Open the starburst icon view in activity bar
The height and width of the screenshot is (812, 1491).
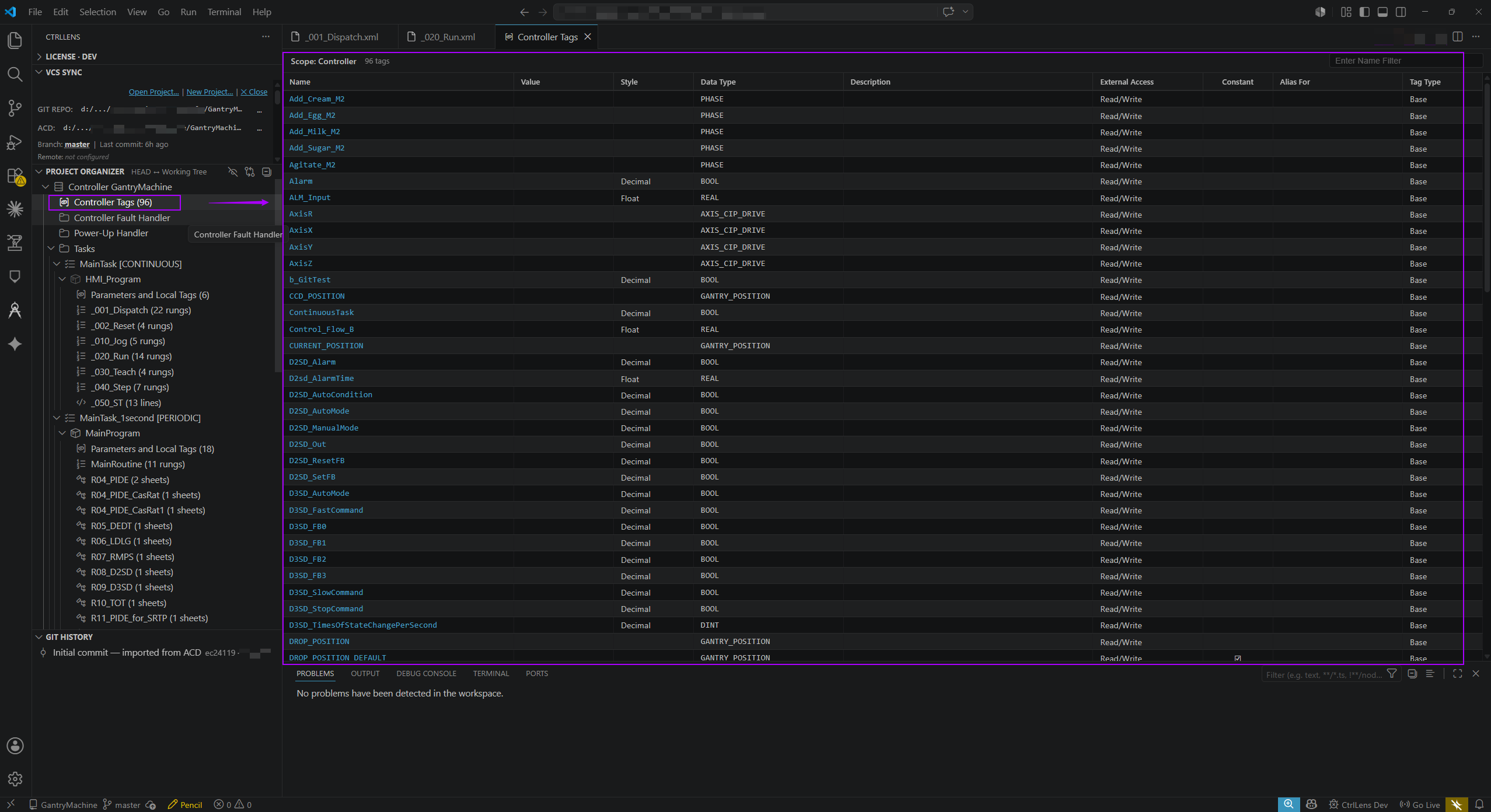15,209
